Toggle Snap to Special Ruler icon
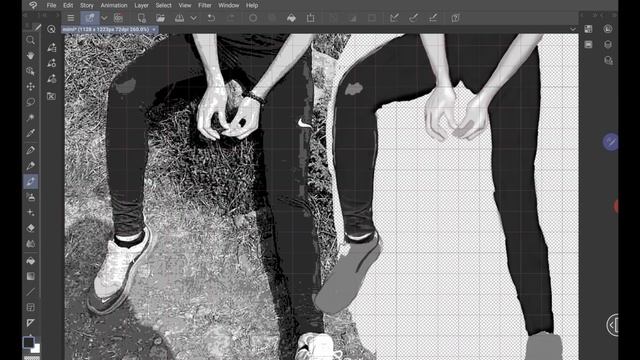This screenshot has height=360, width=640. 413,18
